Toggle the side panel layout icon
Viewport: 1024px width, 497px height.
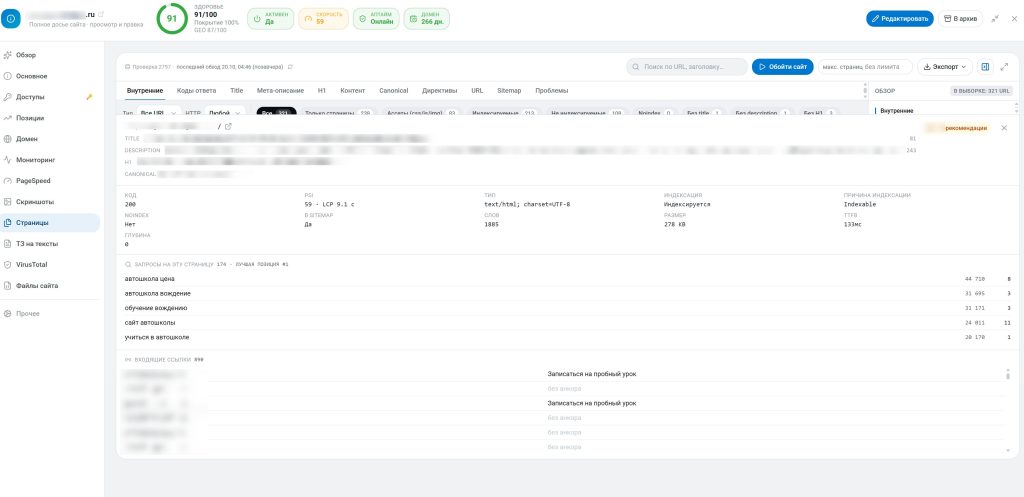point(985,67)
